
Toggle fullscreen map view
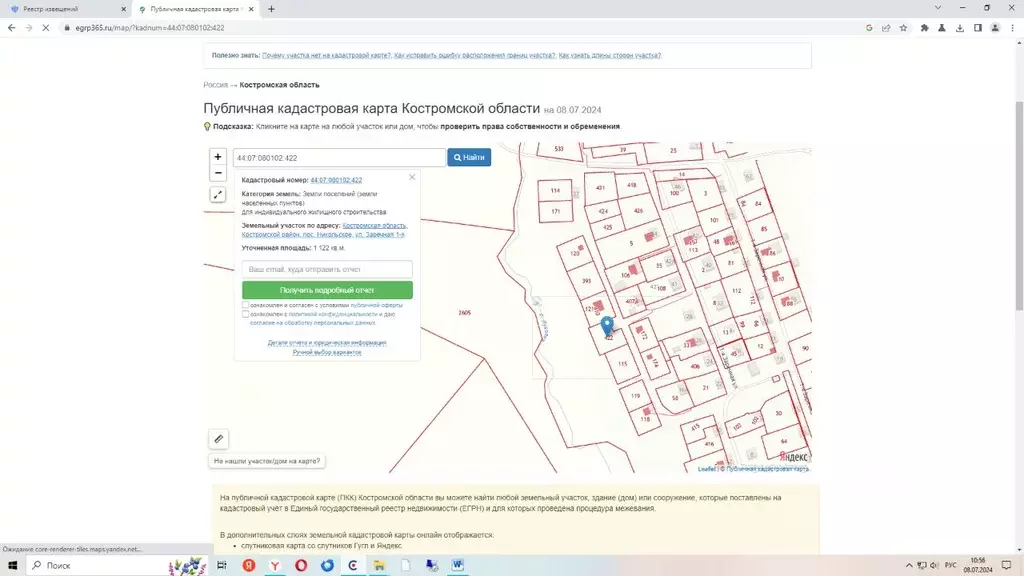click(218, 195)
